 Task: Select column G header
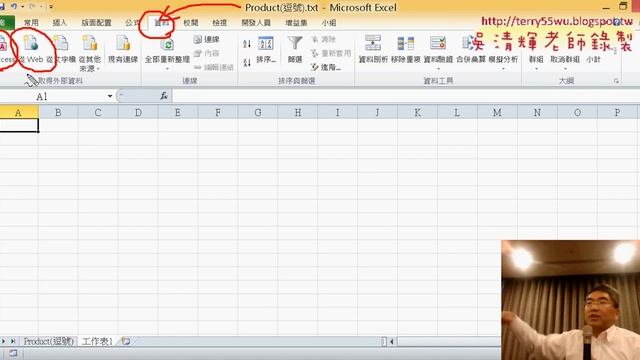pos(258,112)
